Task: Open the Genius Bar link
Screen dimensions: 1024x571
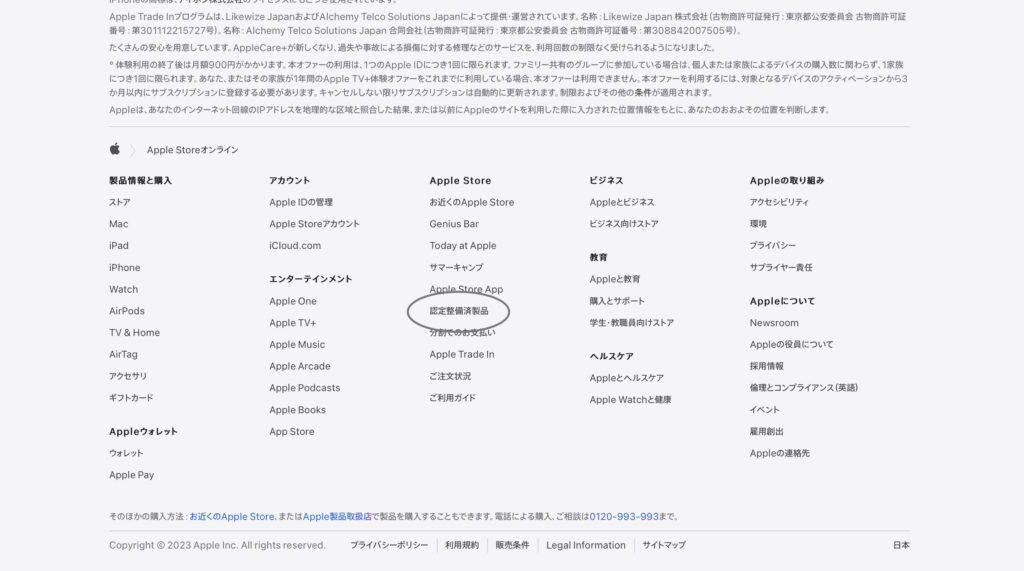Action: [x=455, y=223]
